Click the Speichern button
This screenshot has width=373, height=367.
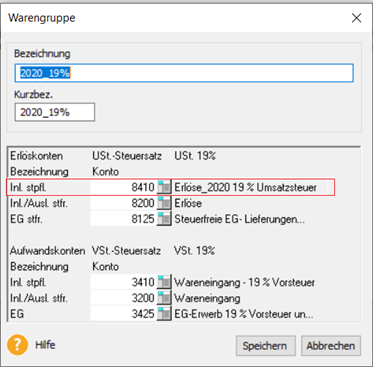pyautogui.click(x=266, y=346)
